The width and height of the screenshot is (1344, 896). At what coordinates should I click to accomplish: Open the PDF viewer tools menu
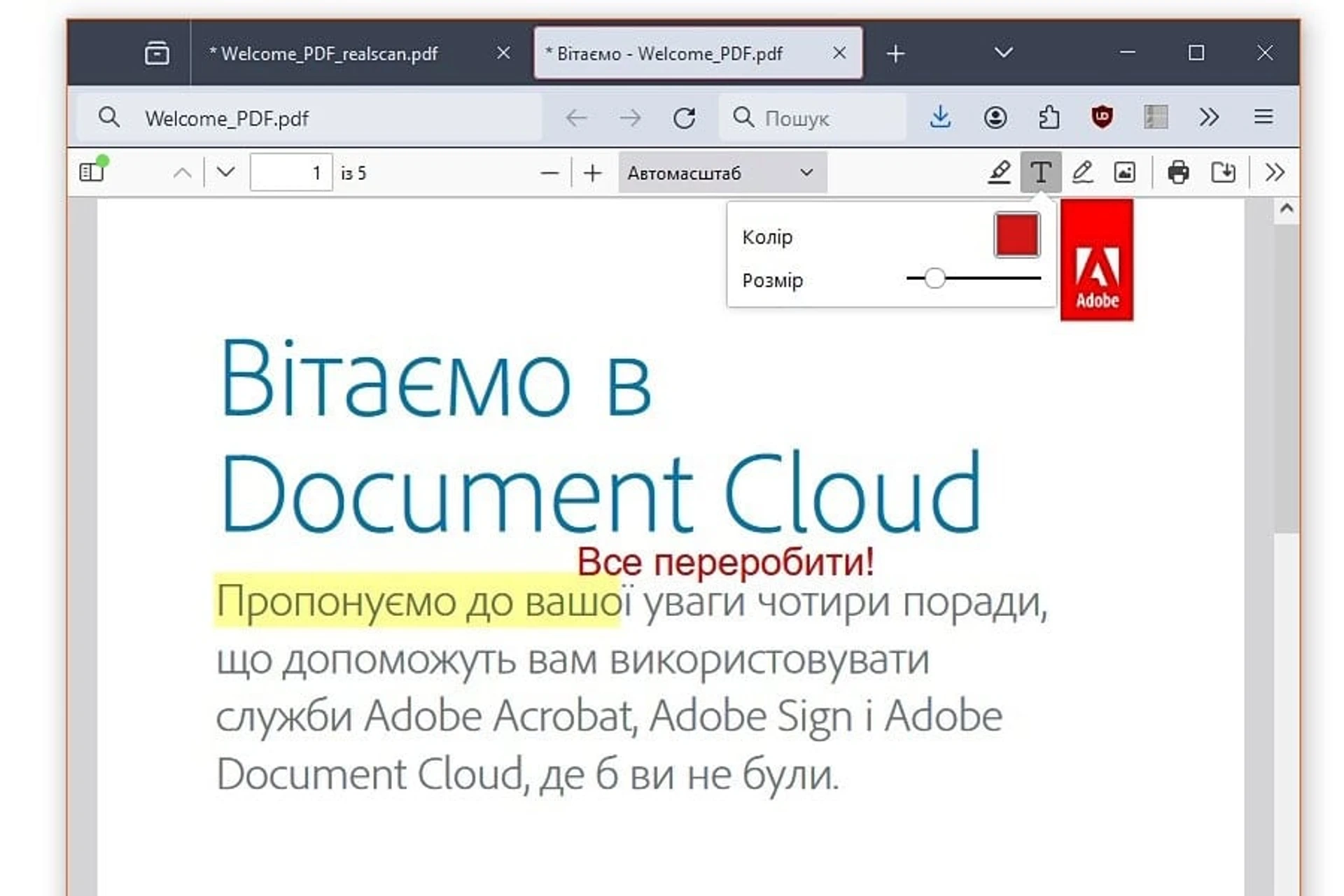coord(1275,172)
